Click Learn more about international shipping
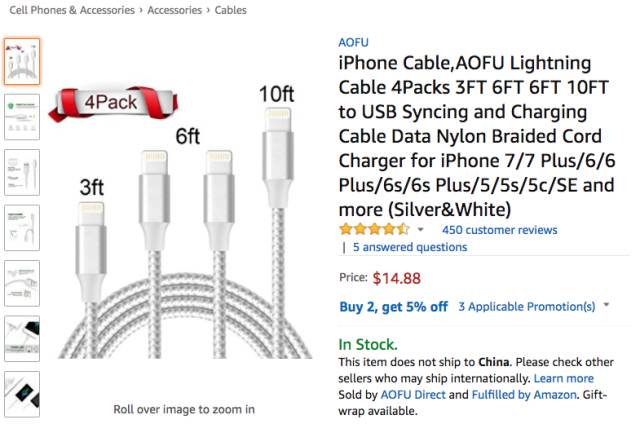 [563, 379]
